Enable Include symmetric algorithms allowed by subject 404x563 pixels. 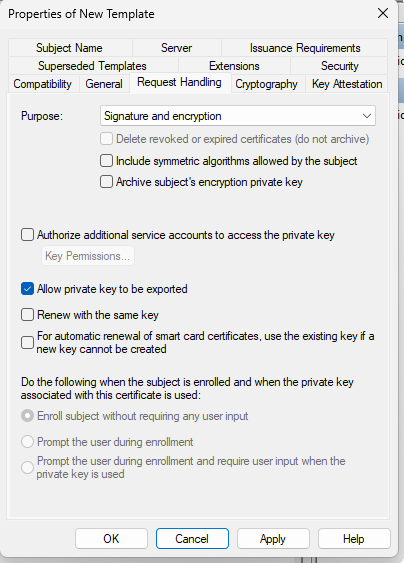tap(106, 161)
